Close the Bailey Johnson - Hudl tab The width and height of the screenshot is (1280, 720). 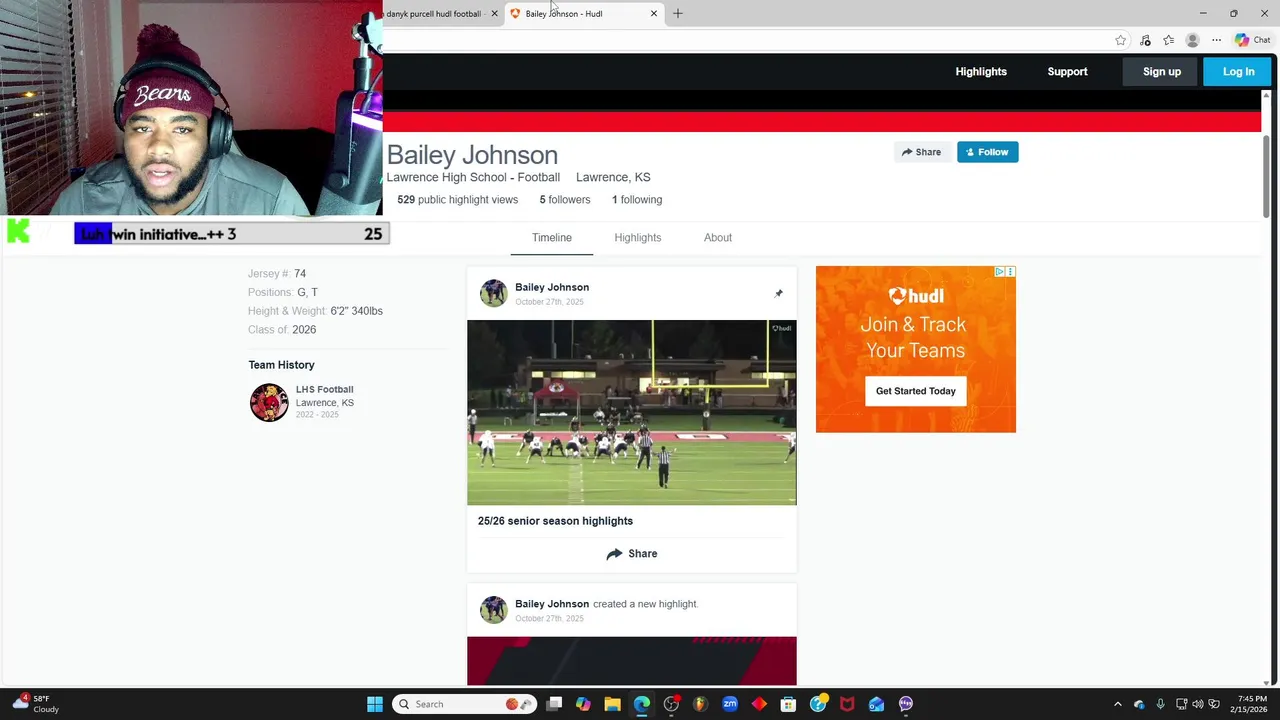tap(654, 14)
